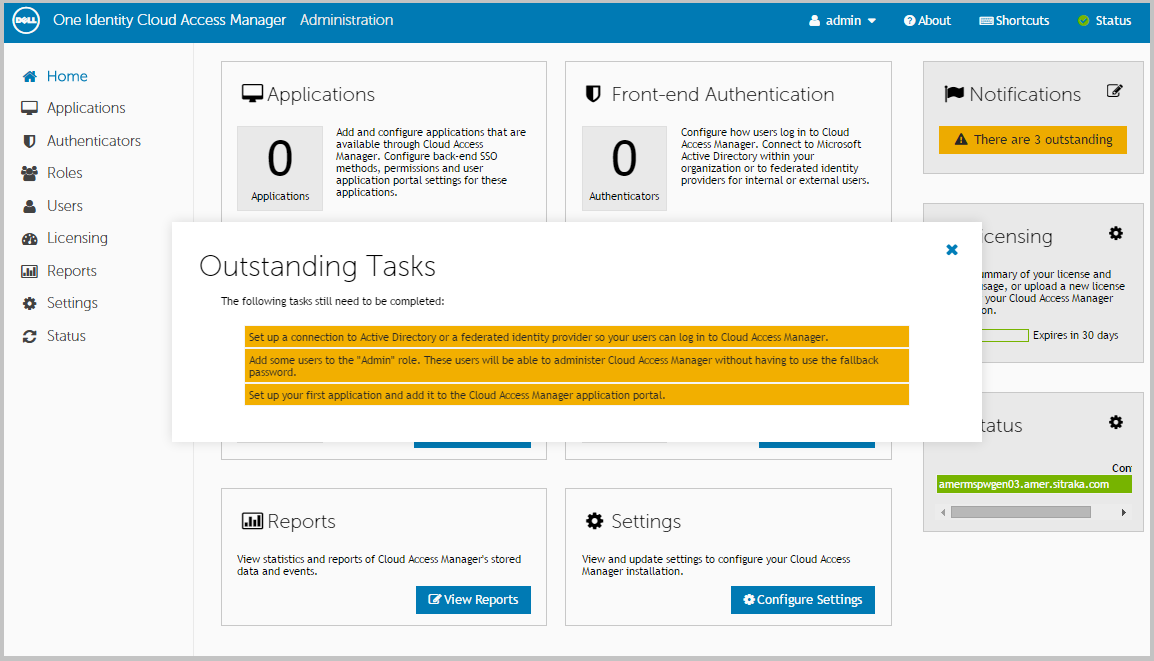The height and width of the screenshot is (661, 1154).
Task: Click the Configure Settings button
Action: (x=803, y=600)
